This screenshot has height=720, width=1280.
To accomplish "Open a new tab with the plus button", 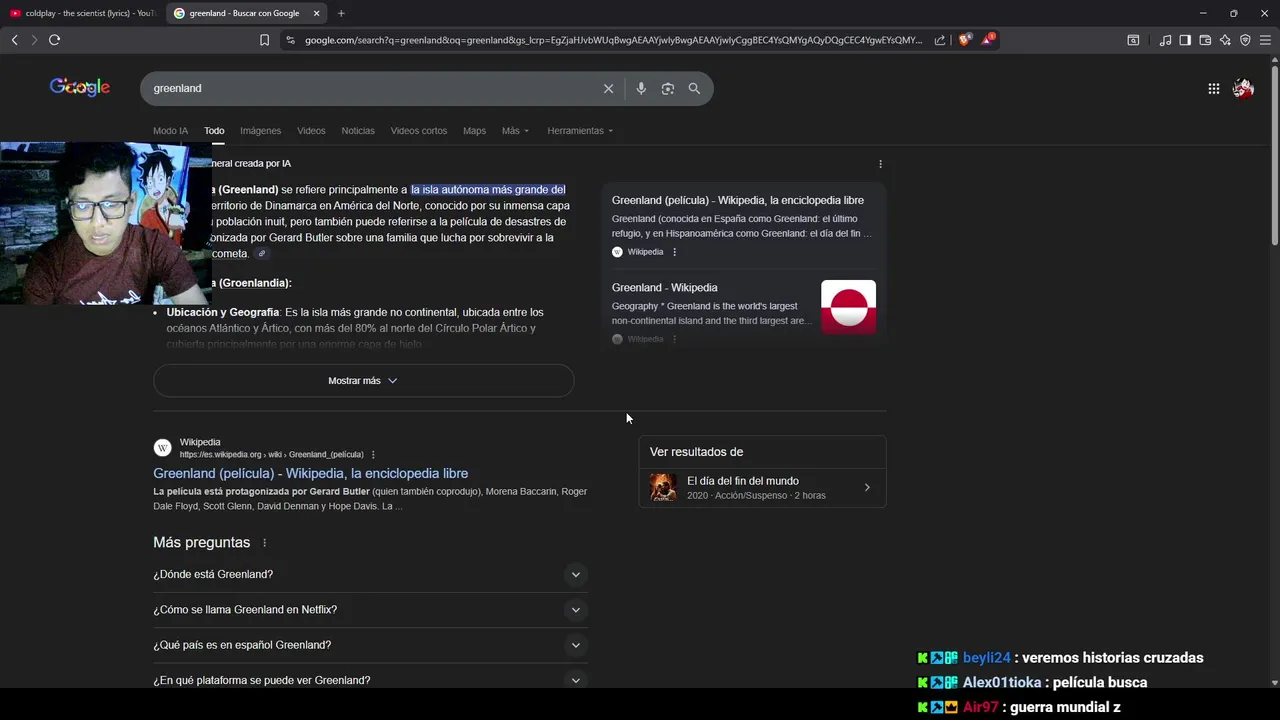I will click(x=341, y=13).
